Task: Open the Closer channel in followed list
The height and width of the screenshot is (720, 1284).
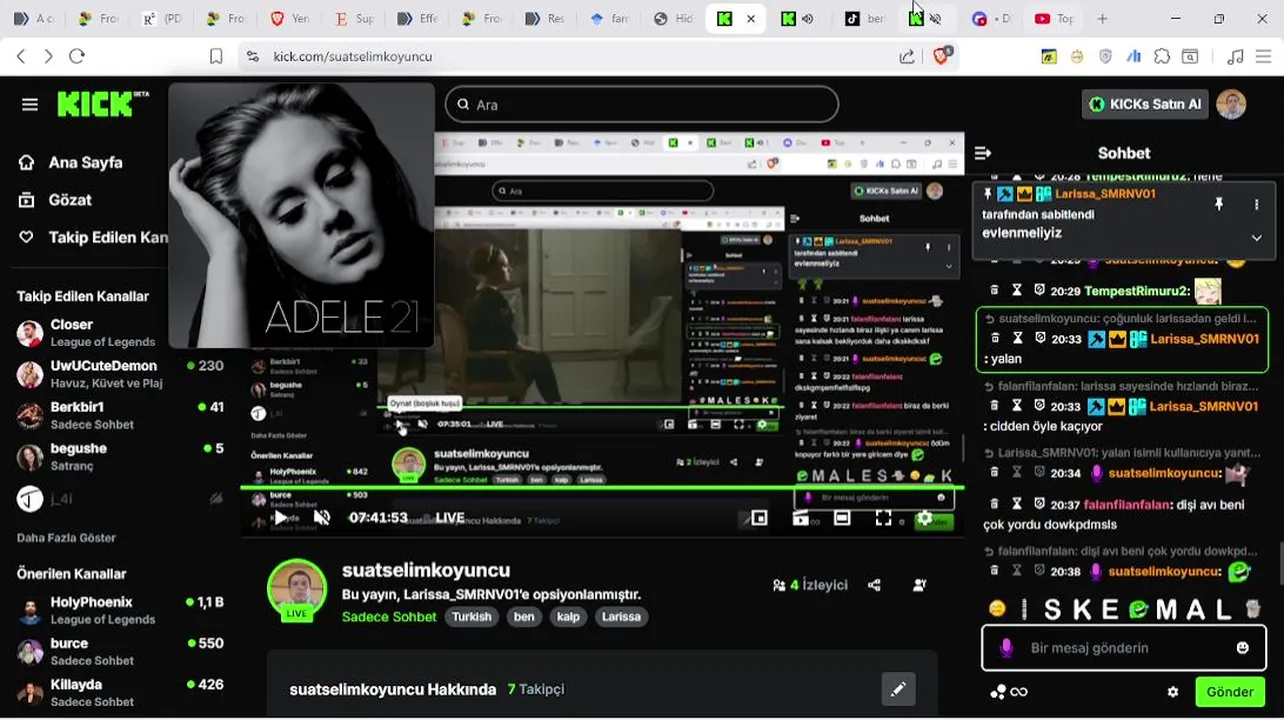Action: [120, 332]
